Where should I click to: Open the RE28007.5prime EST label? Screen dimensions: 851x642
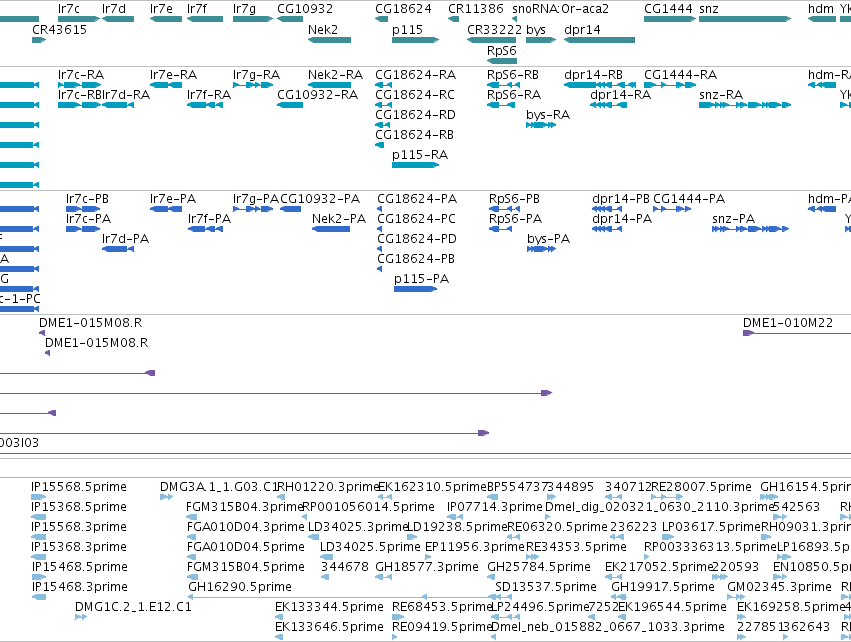pos(701,487)
